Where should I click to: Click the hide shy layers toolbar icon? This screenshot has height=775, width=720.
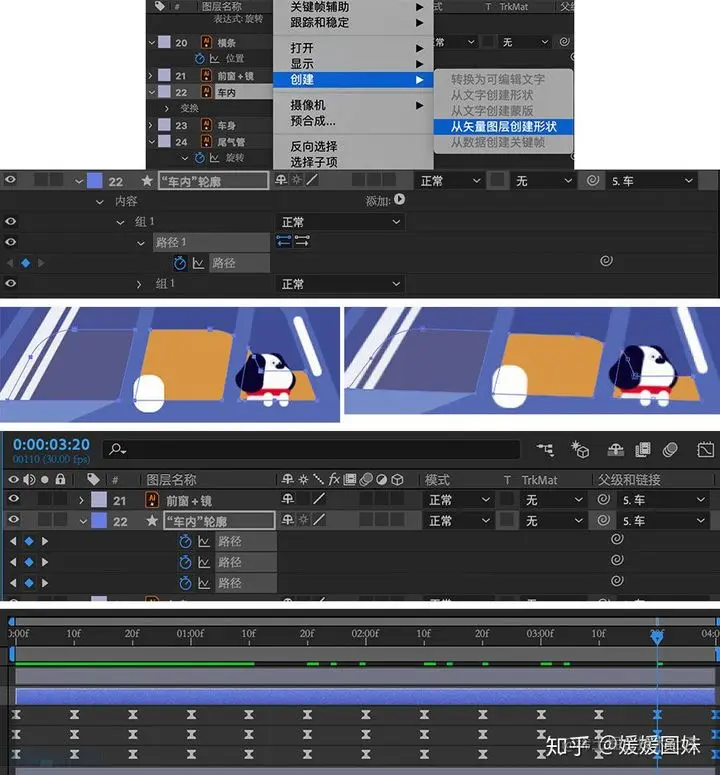615,450
